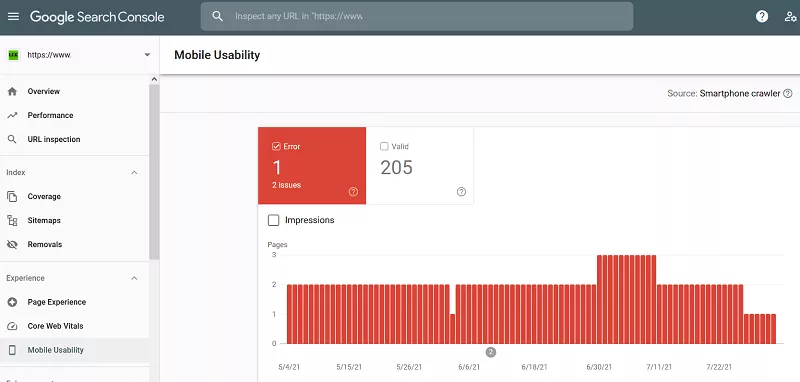Open Page Experience report
The width and height of the screenshot is (800, 382).
click(74, 302)
